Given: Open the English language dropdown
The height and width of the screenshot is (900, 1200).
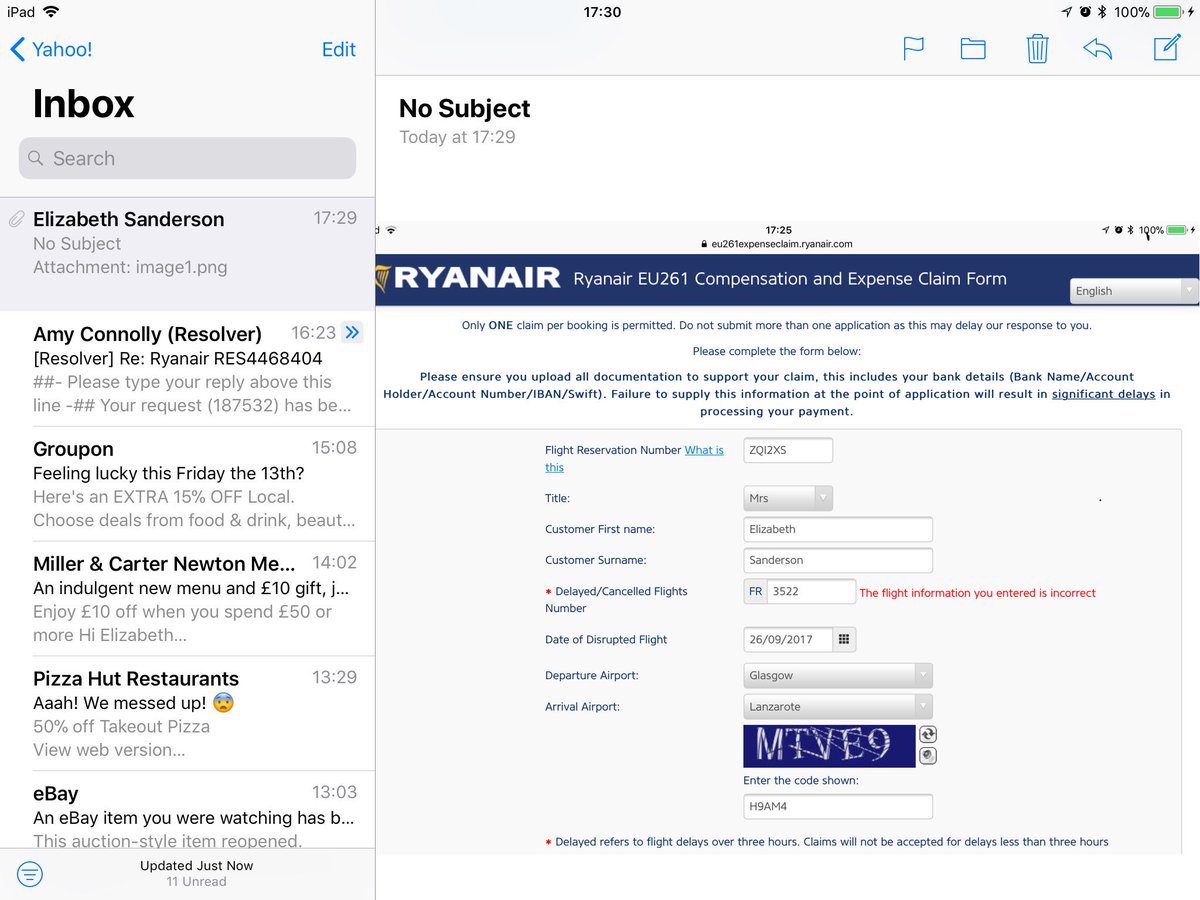Looking at the screenshot, I should pos(1134,291).
